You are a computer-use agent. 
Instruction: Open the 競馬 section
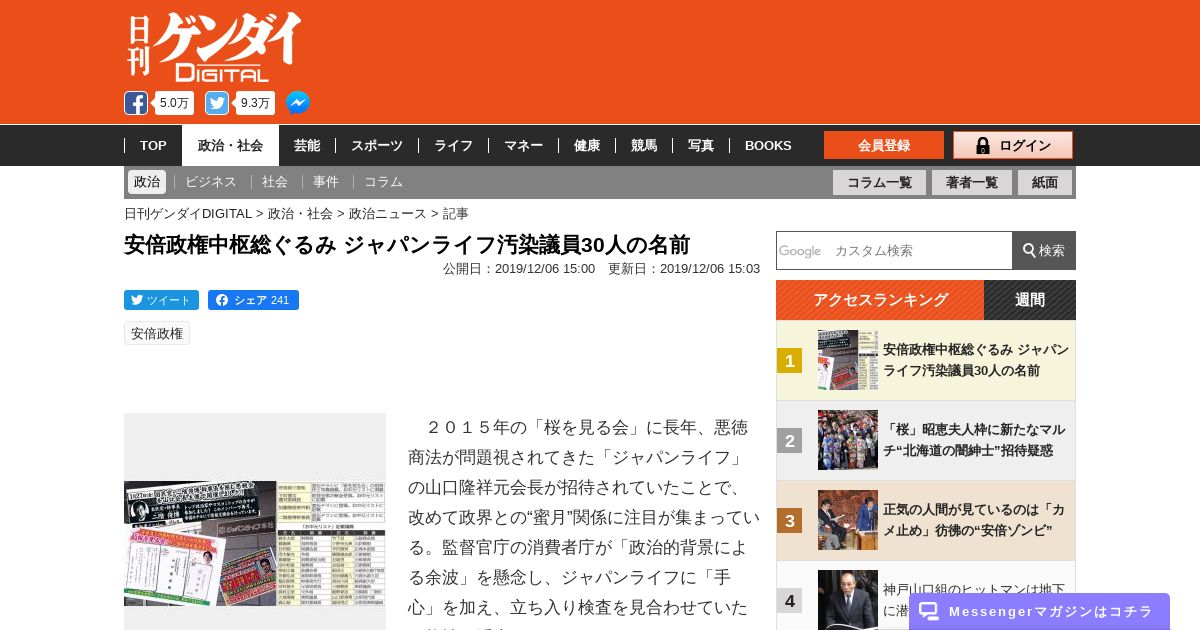[644, 146]
